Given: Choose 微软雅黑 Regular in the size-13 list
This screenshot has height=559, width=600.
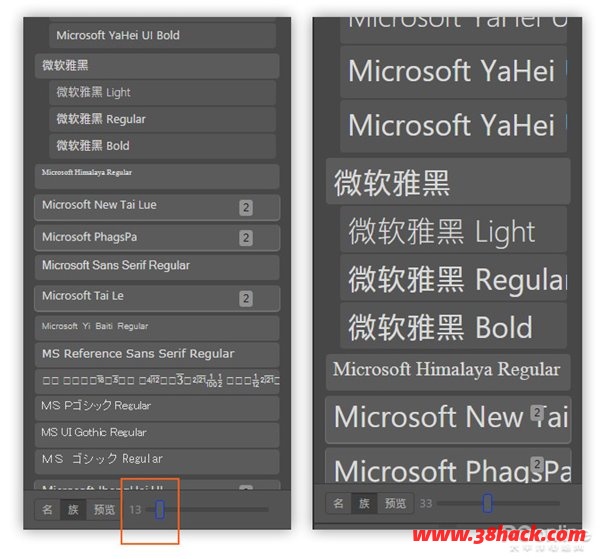Looking at the screenshot, I should [163, 119].
